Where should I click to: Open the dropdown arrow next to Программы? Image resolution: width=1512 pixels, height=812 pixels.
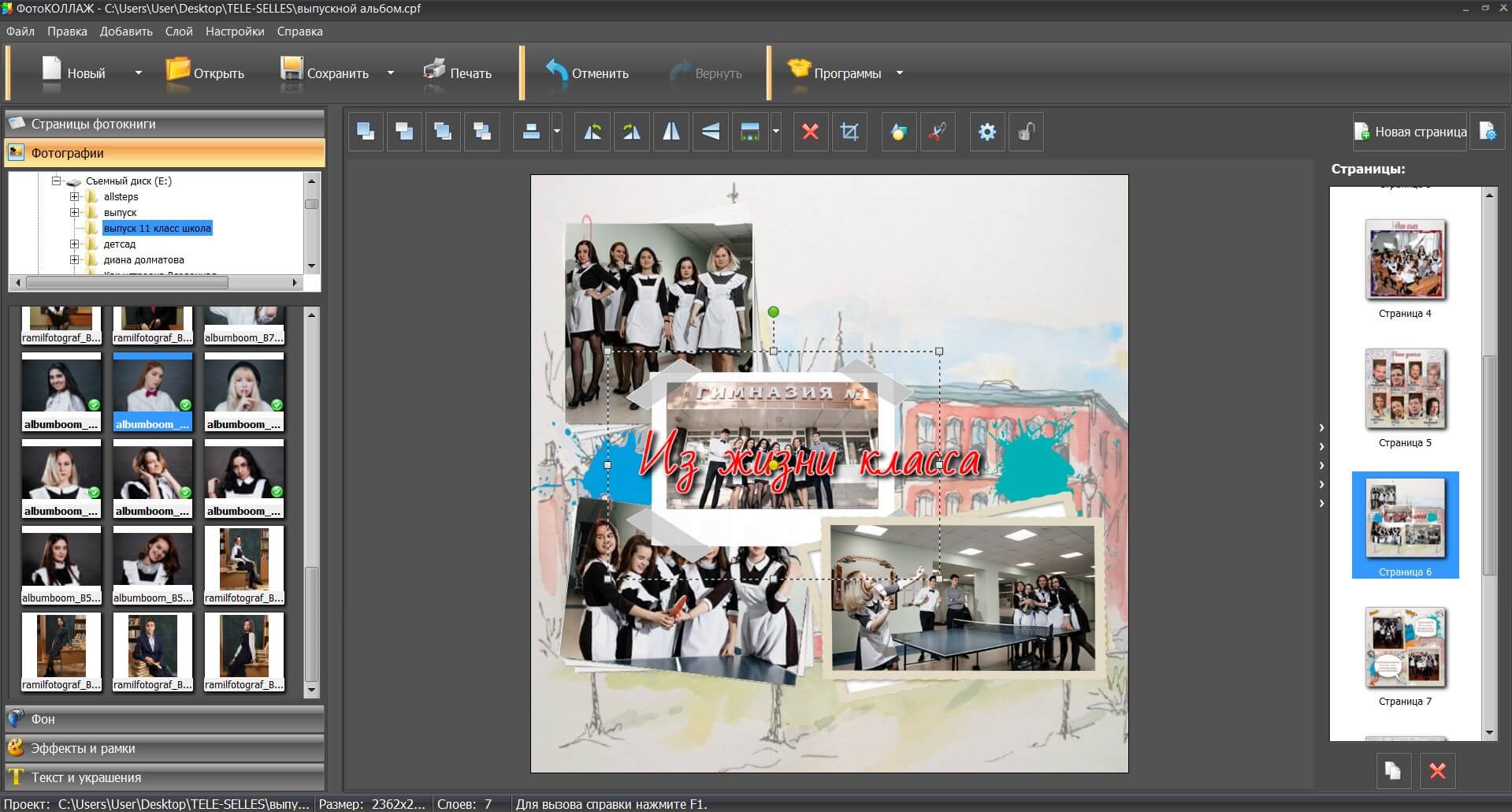[x=899, y=73]
